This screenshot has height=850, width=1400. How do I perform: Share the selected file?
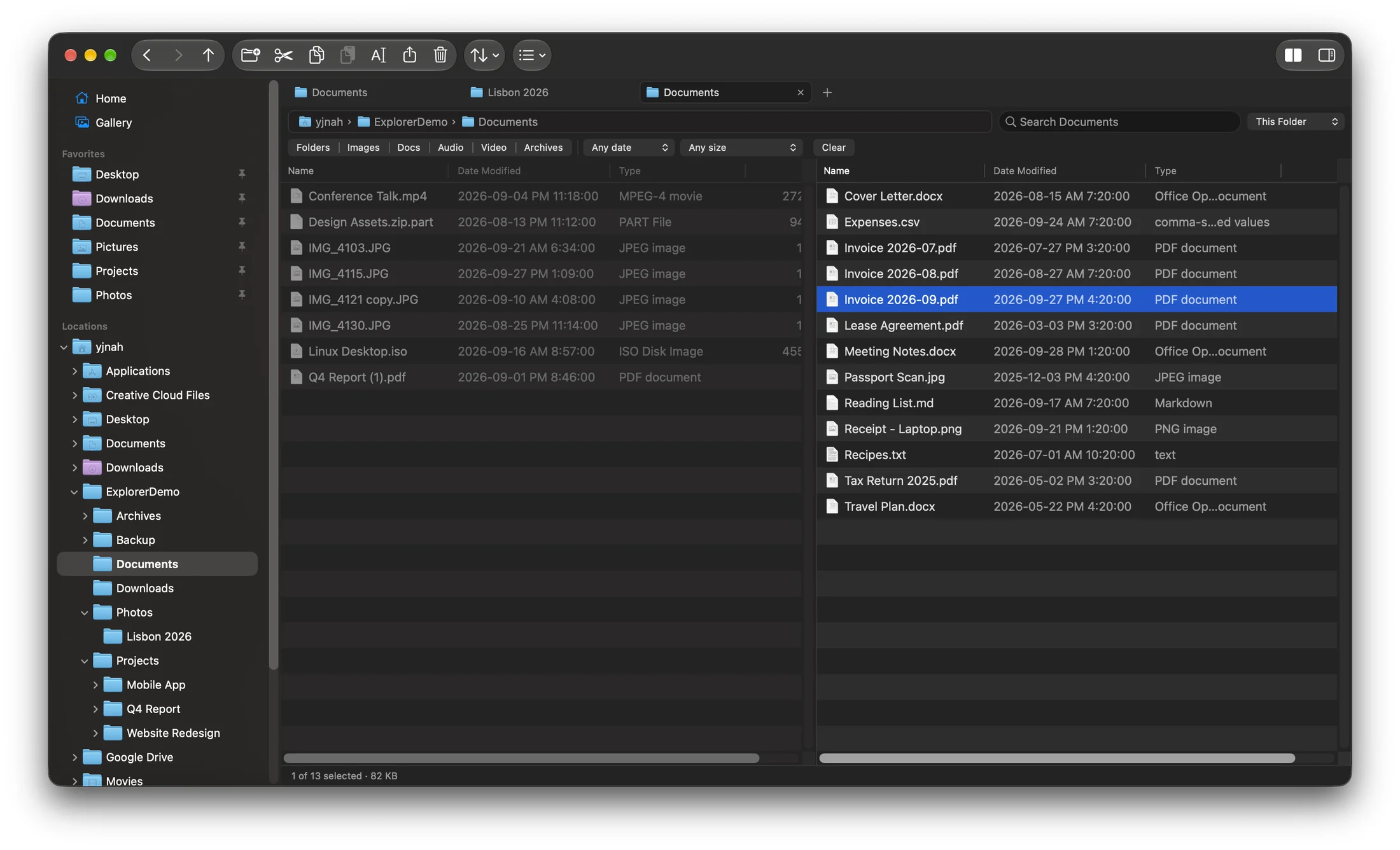click(x=410, y=55)
